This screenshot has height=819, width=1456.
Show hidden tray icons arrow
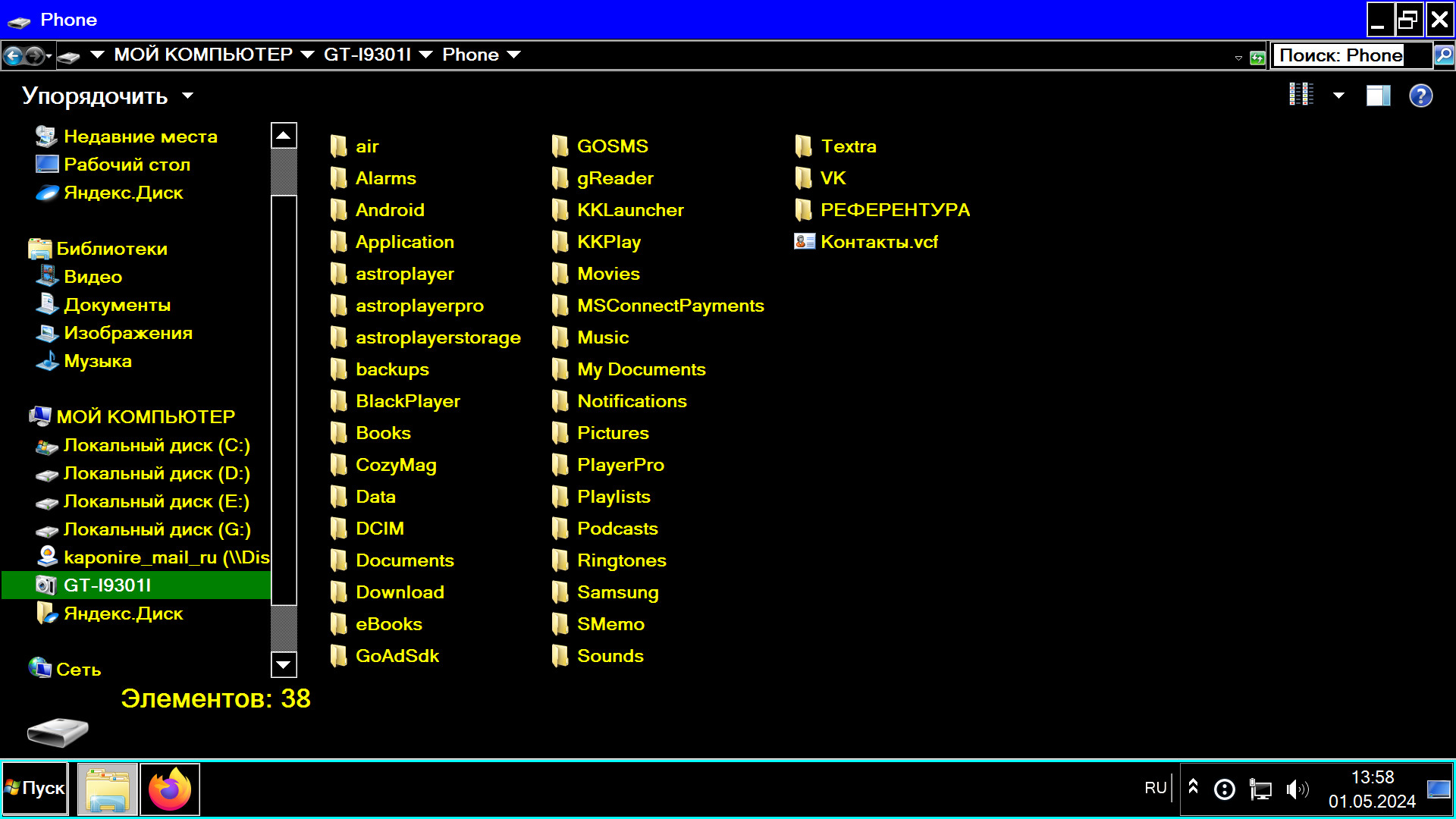1193,786
